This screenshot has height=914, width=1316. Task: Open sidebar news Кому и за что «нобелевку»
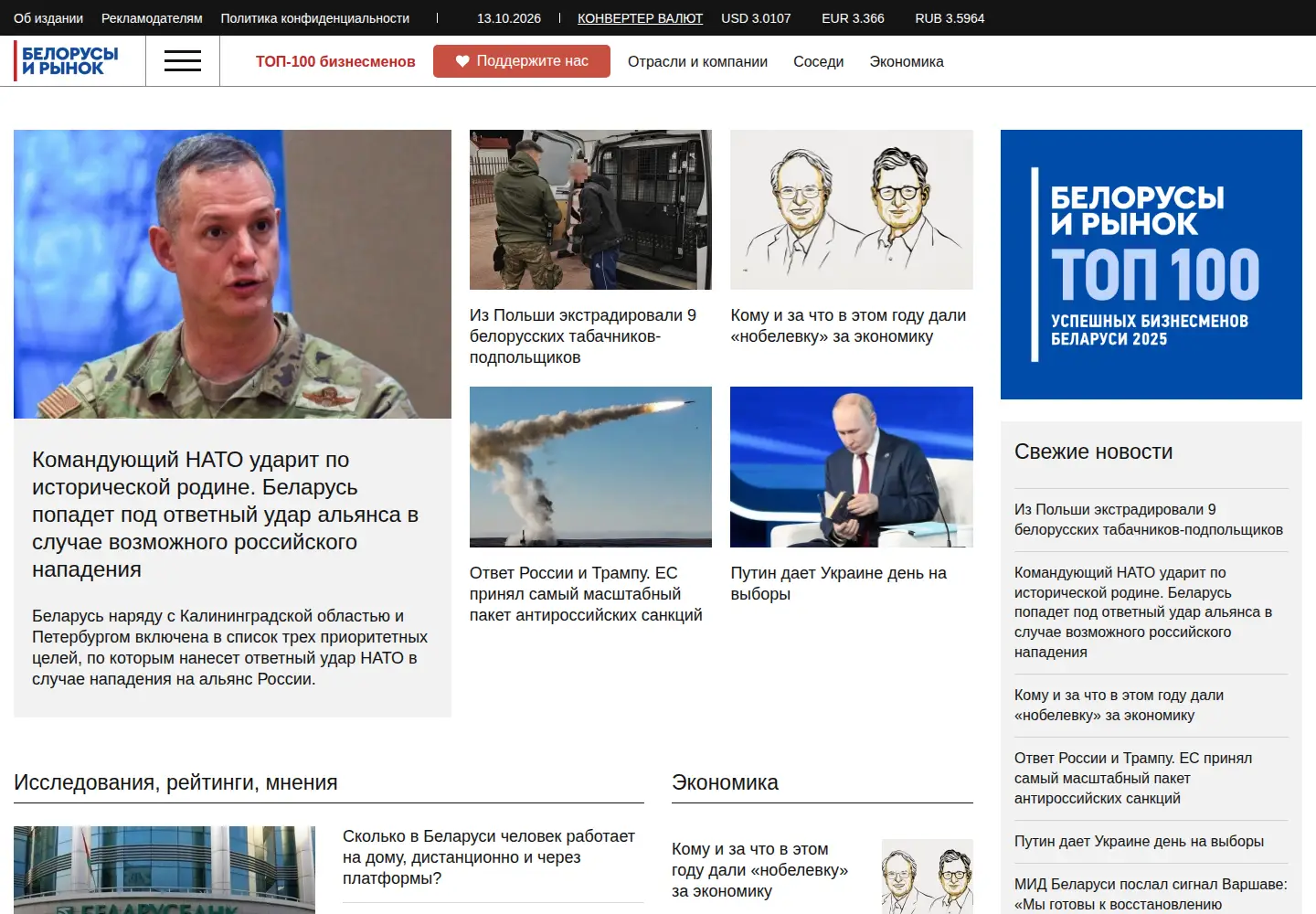point(1119,706)
